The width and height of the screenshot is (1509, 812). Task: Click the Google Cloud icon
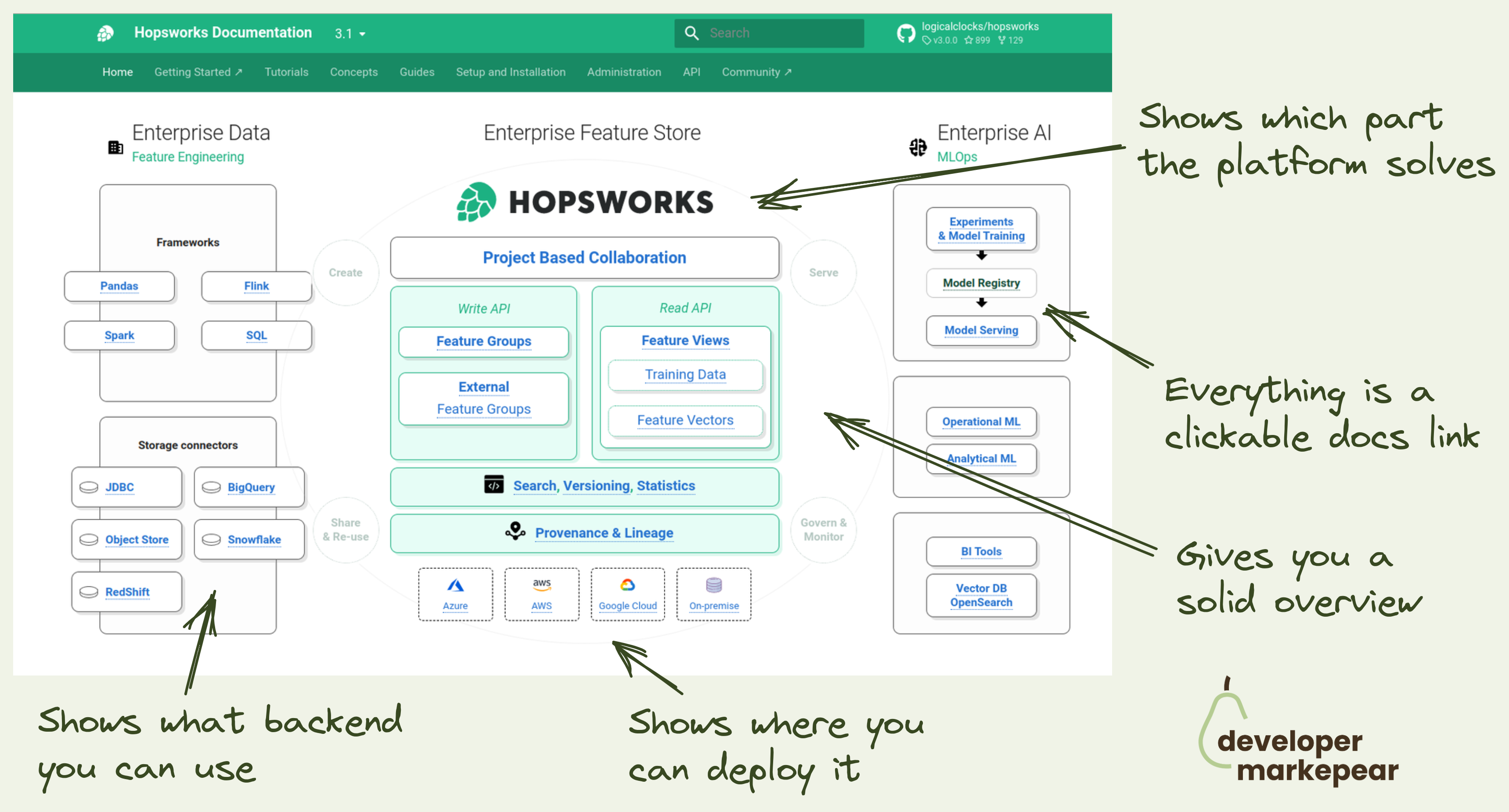coord(627,585)
